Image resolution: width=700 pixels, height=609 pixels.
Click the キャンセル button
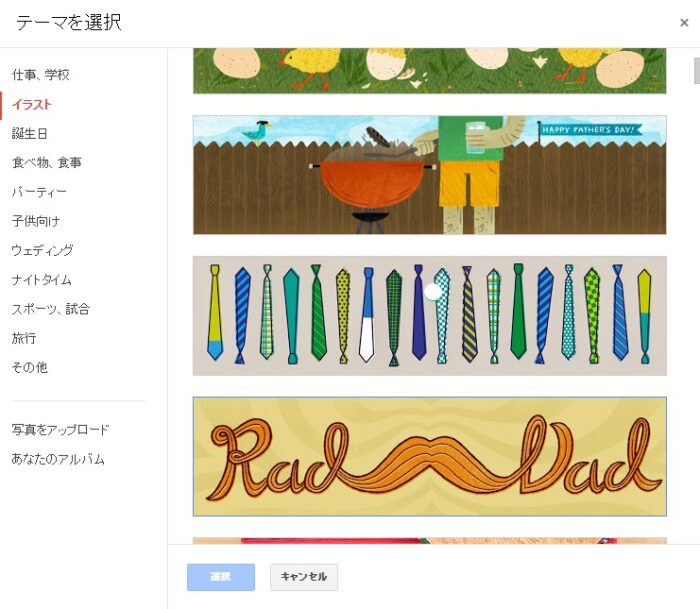304,577
